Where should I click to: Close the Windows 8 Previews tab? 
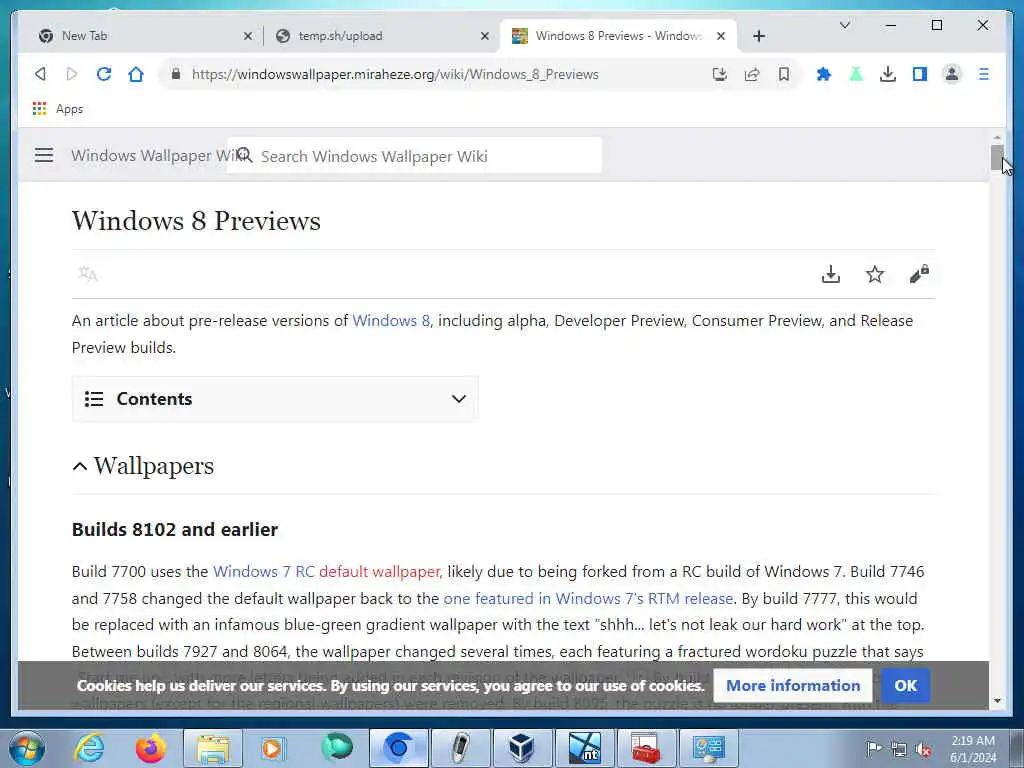[x=721, y=36]
